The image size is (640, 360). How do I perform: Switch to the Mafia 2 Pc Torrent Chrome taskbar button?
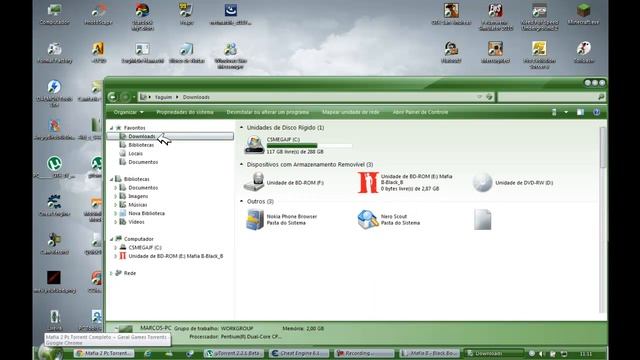(104, 353)
